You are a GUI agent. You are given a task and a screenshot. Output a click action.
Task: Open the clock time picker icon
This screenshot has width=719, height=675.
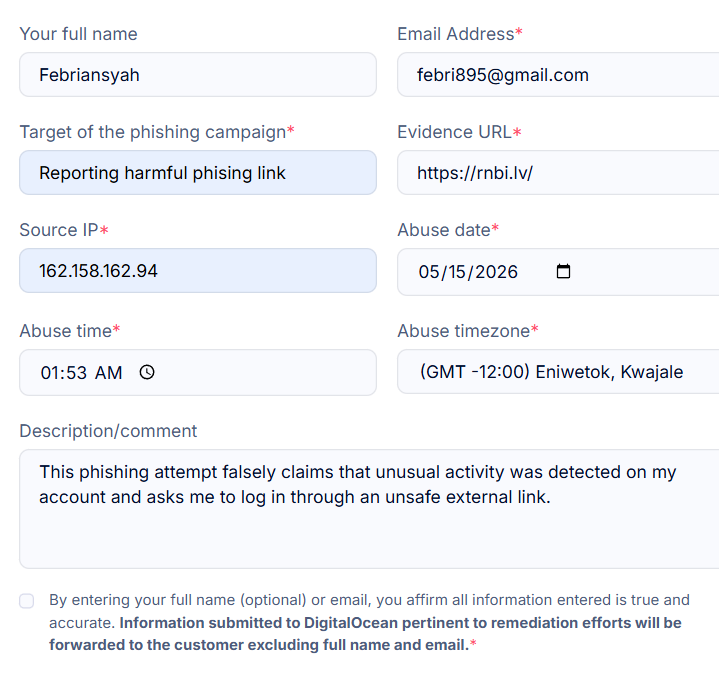point(147,372)
